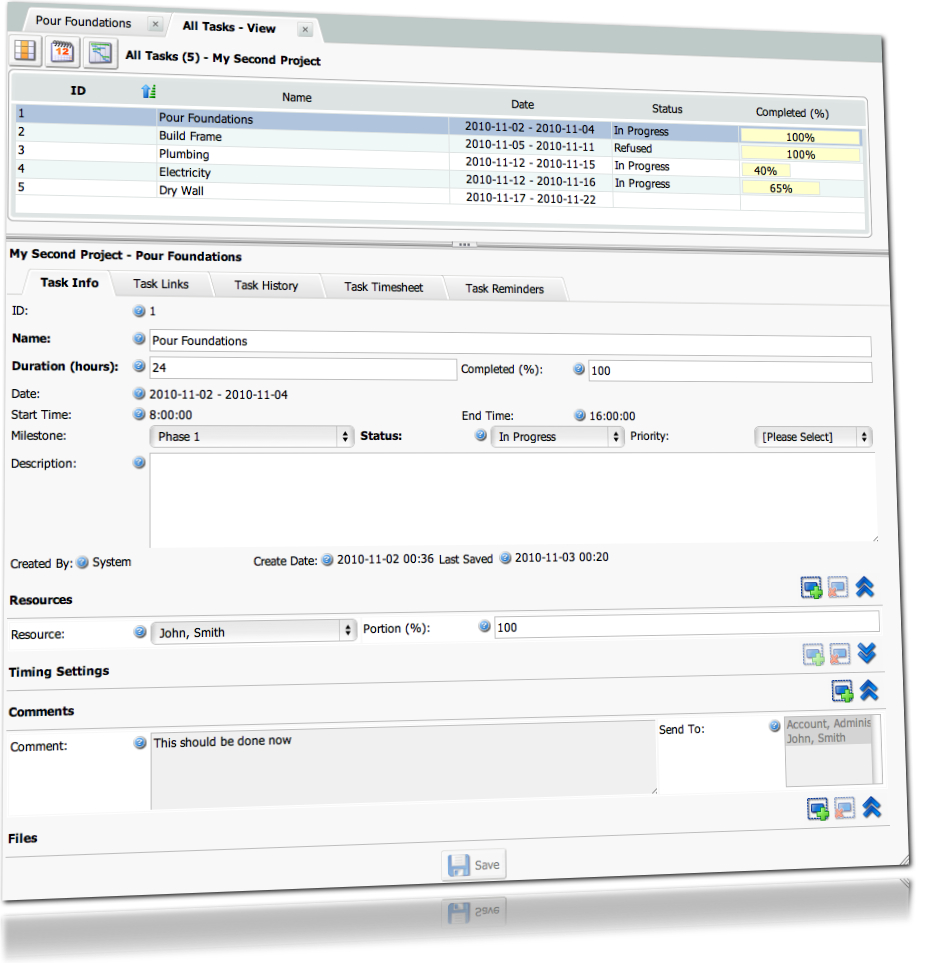Expand the Timing Settings section
Viewport: 946px width, 963px height.
[867, 654]
